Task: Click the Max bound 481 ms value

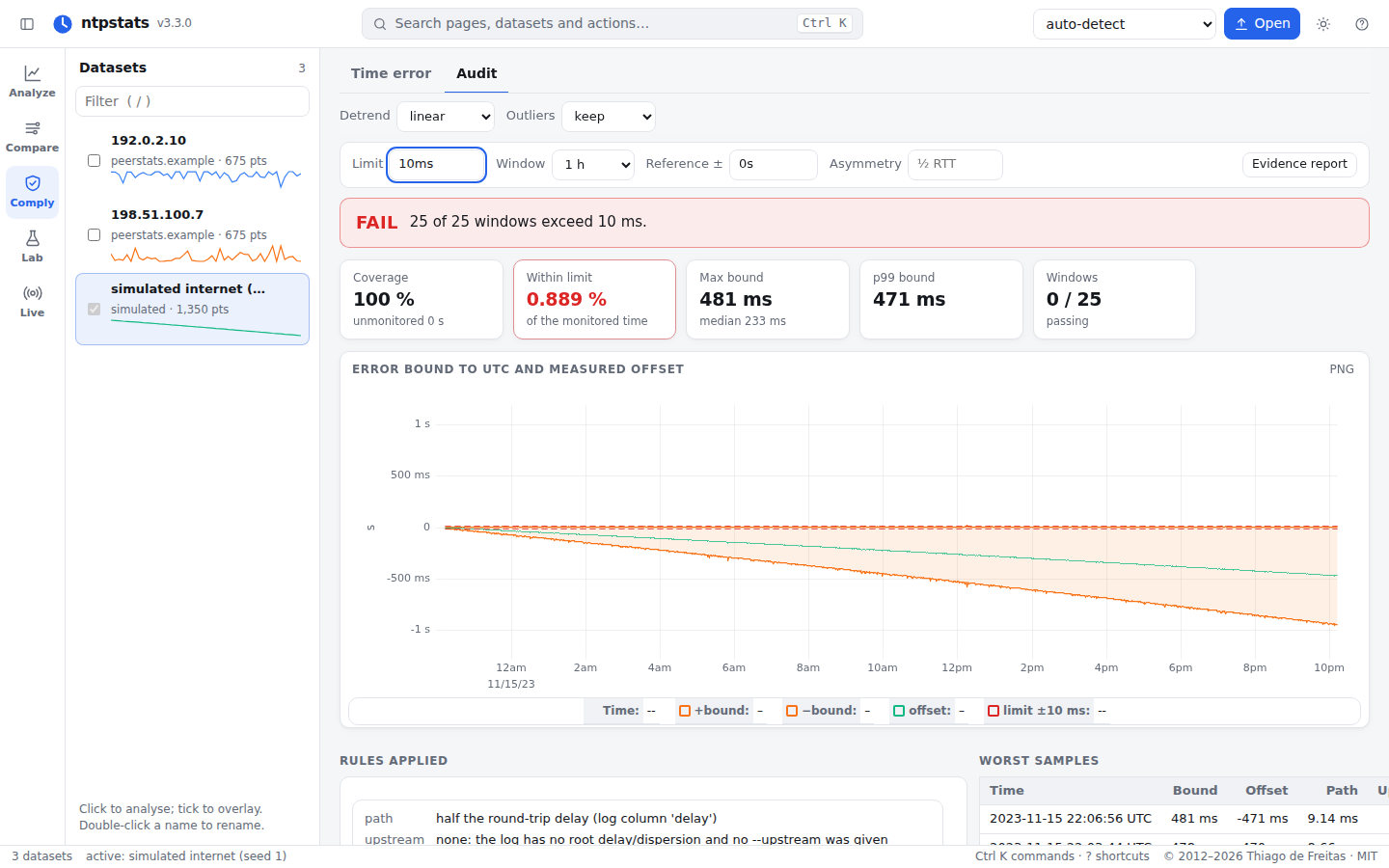Action: pyautogui.click(x=736, y=300)
